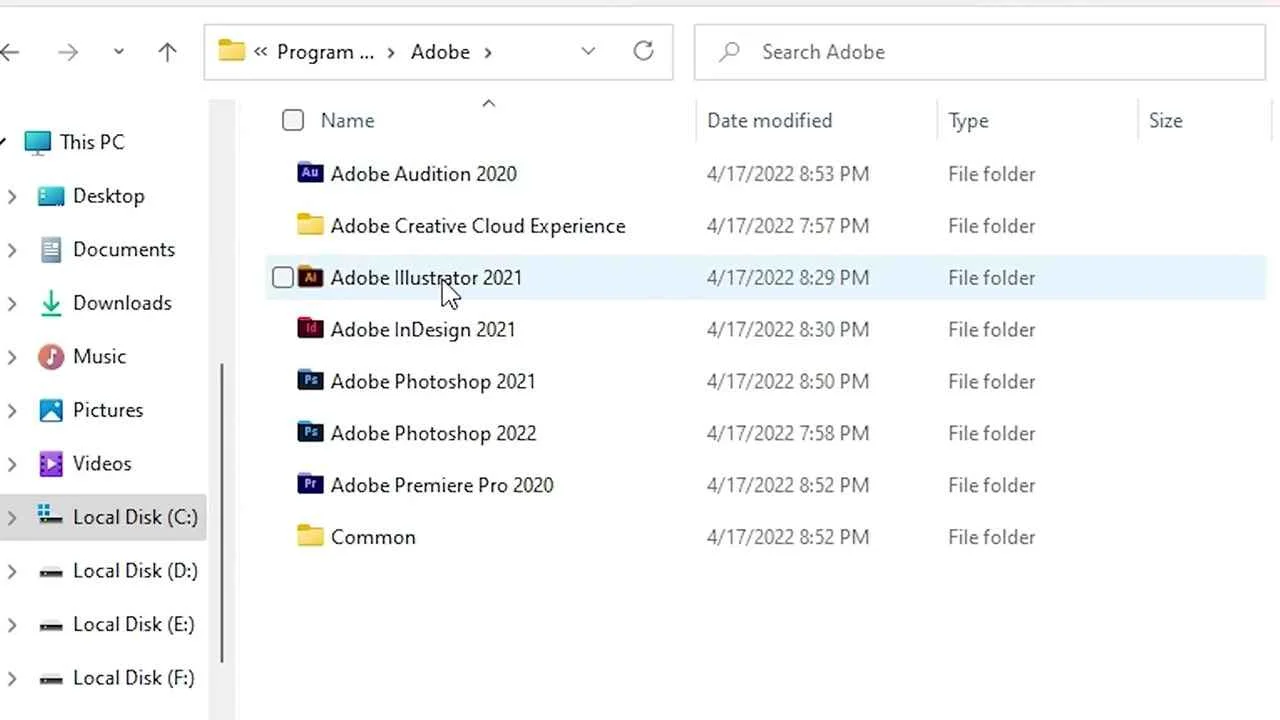Expand the Desktop tree node
This screenshot has height=720, width=1280.
click(x=12, y=197)
